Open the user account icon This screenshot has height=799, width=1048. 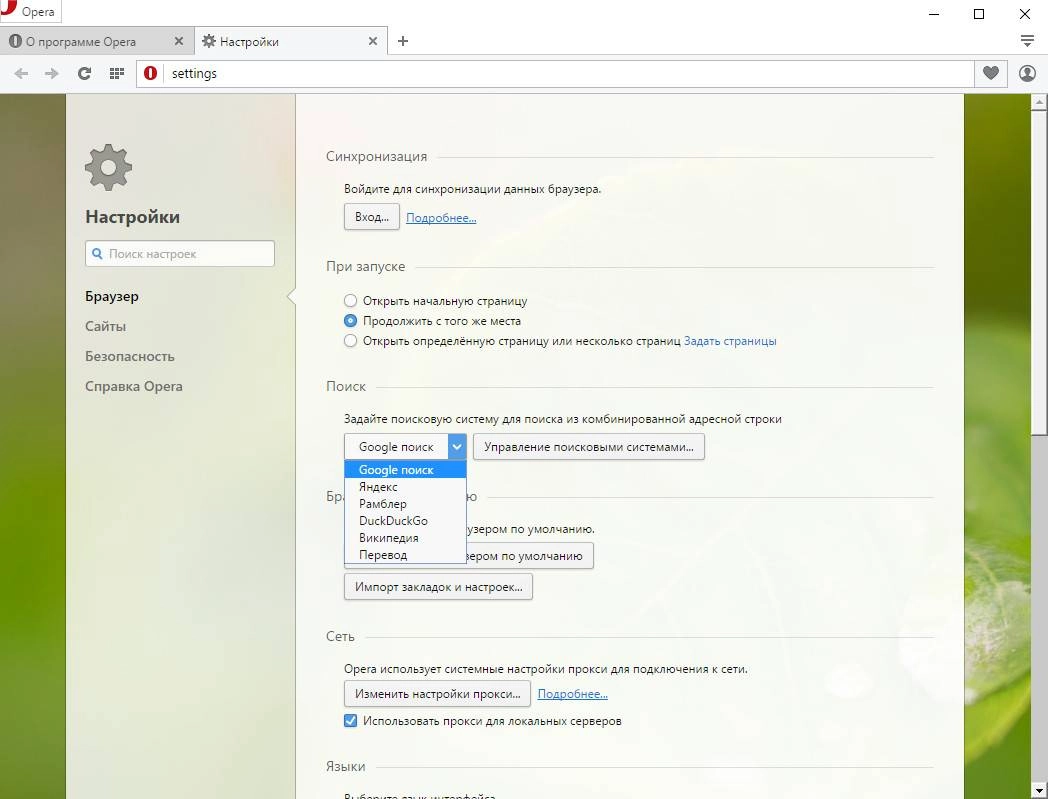point(1027,74)
